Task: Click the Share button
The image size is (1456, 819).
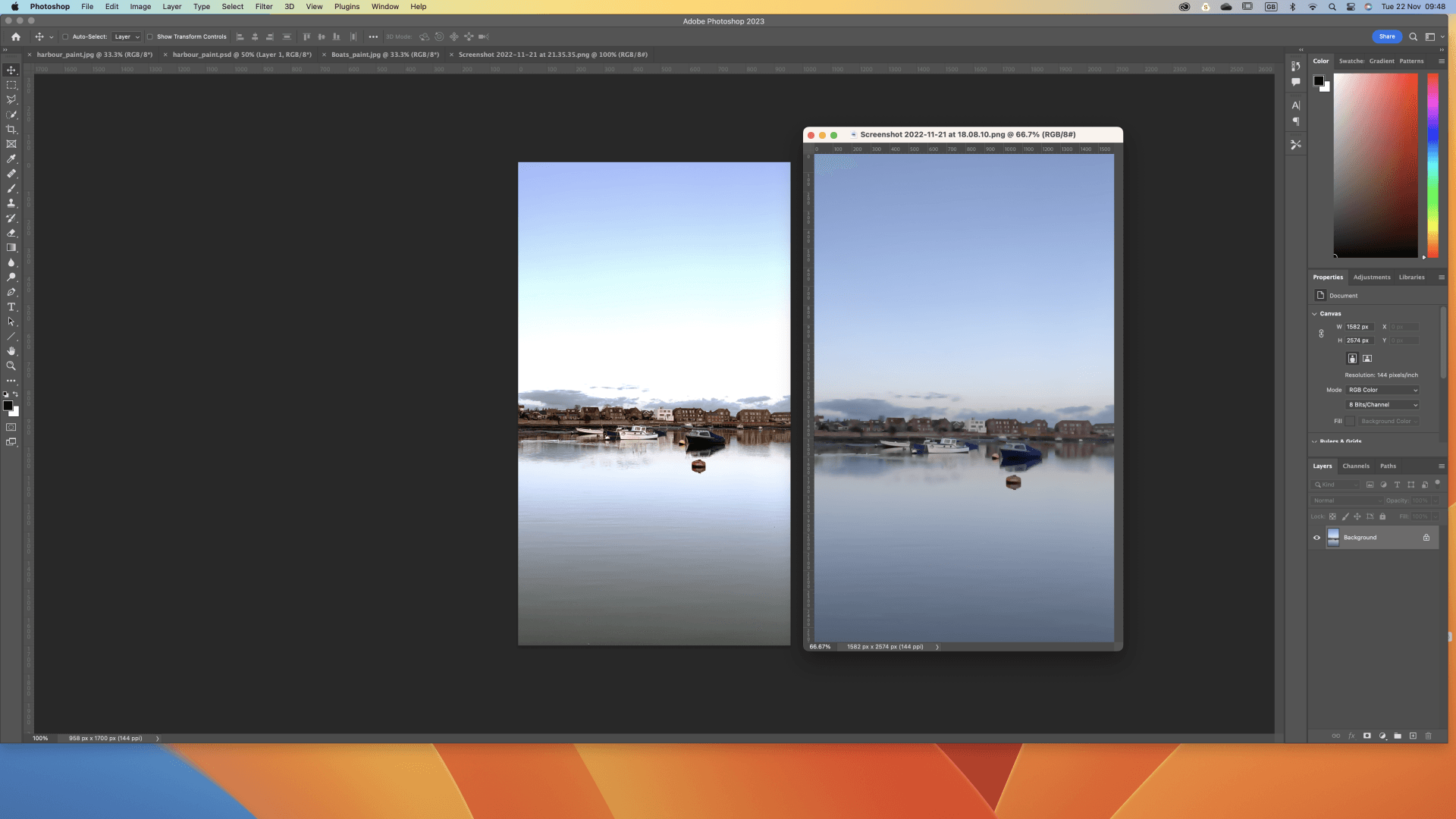Action: tap(1386, 36)
